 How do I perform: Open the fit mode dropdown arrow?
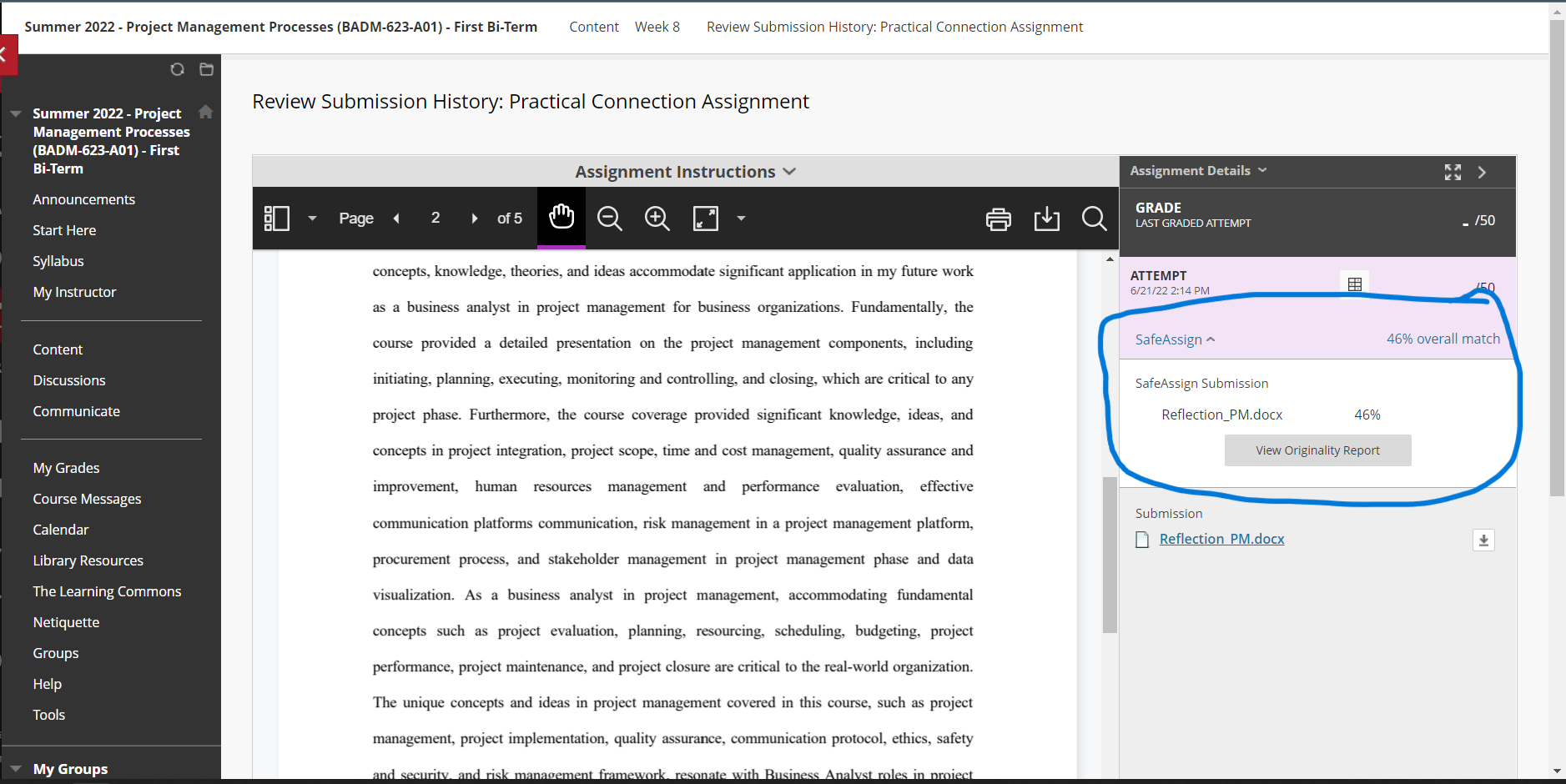pos(741,219)
